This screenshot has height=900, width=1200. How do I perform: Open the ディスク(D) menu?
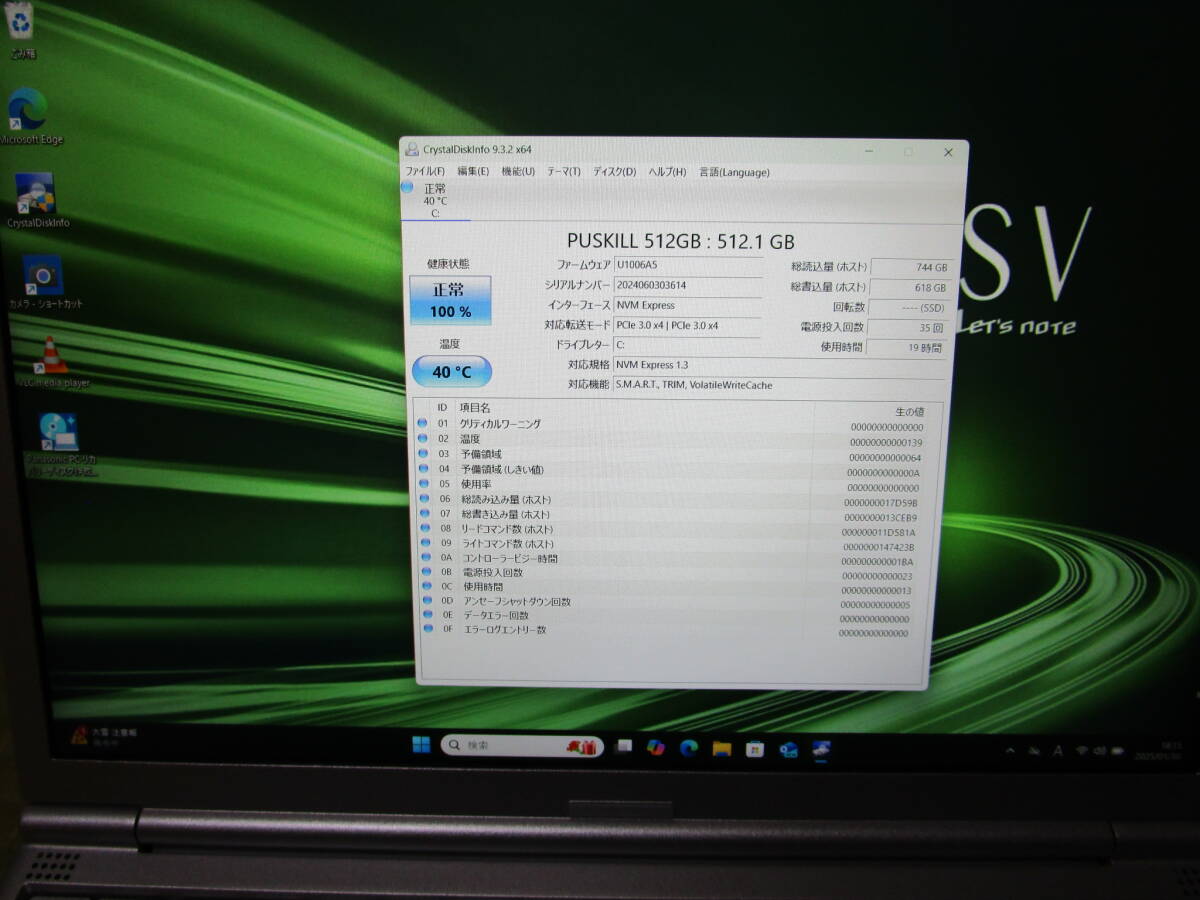(614, 172)
